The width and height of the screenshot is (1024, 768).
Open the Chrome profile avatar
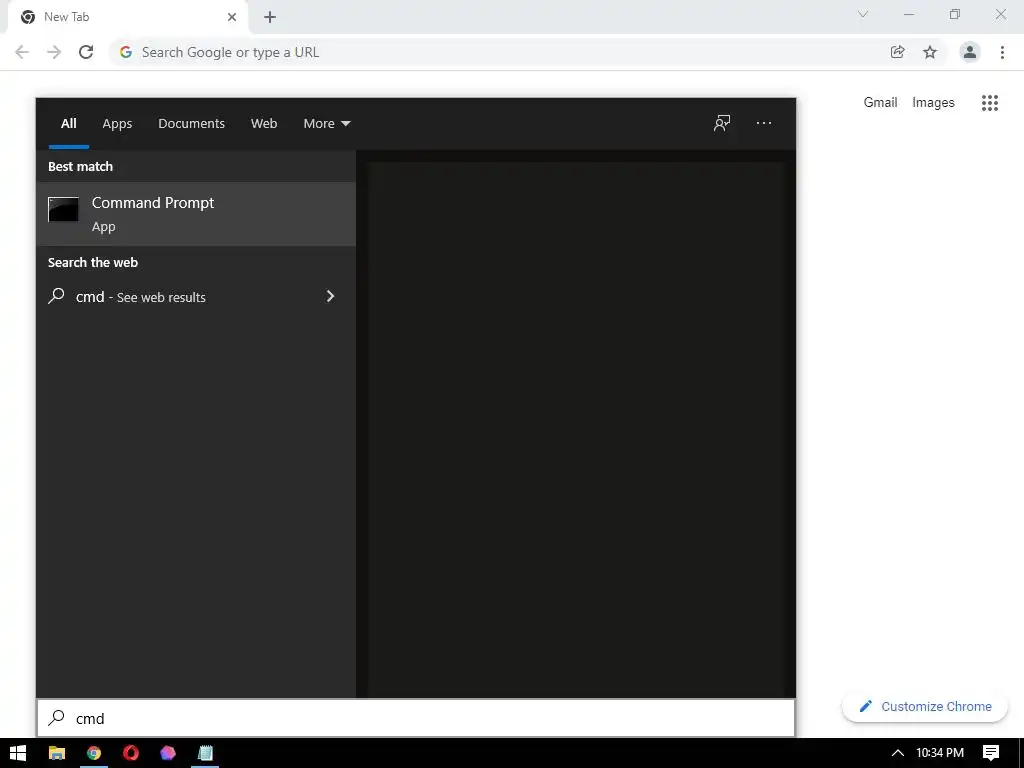coord(970,52)
